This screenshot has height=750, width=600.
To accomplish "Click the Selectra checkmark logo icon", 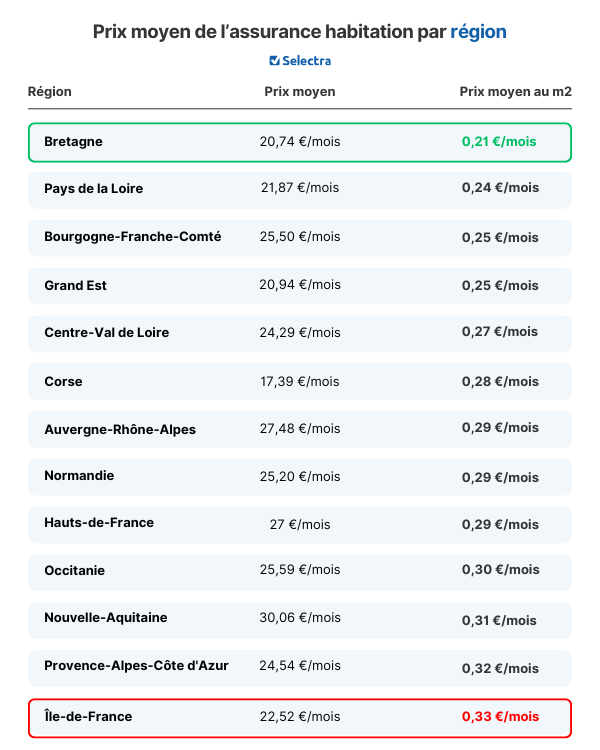I will [274, 61].
